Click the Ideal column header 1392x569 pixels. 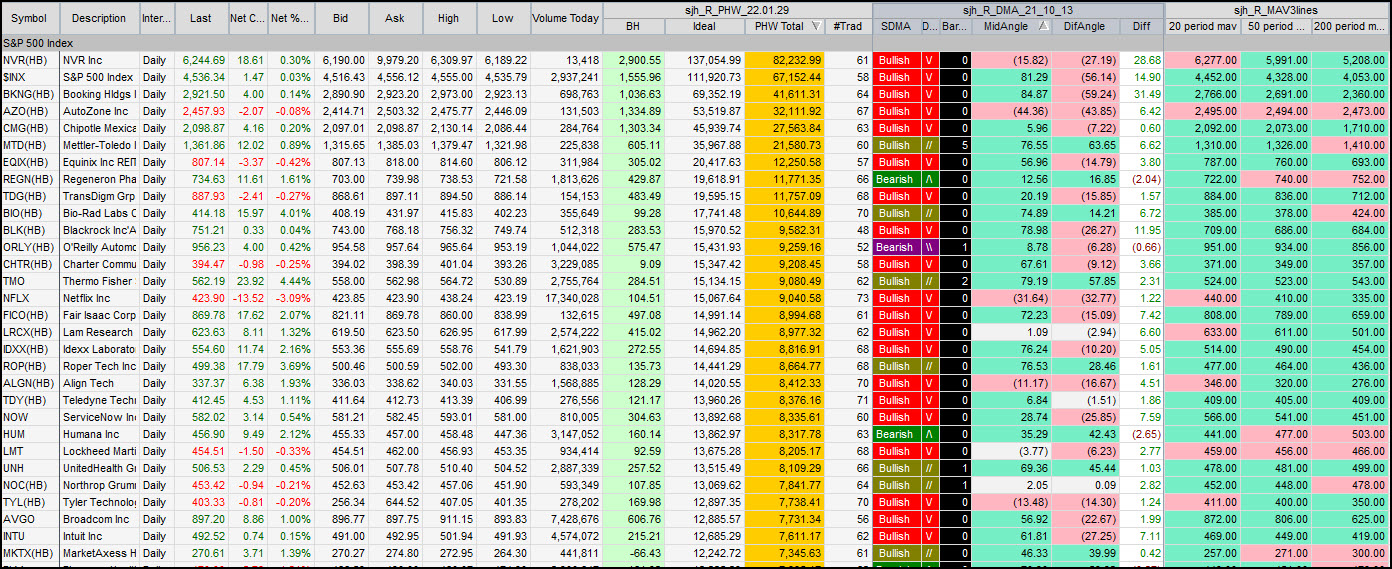704,27
